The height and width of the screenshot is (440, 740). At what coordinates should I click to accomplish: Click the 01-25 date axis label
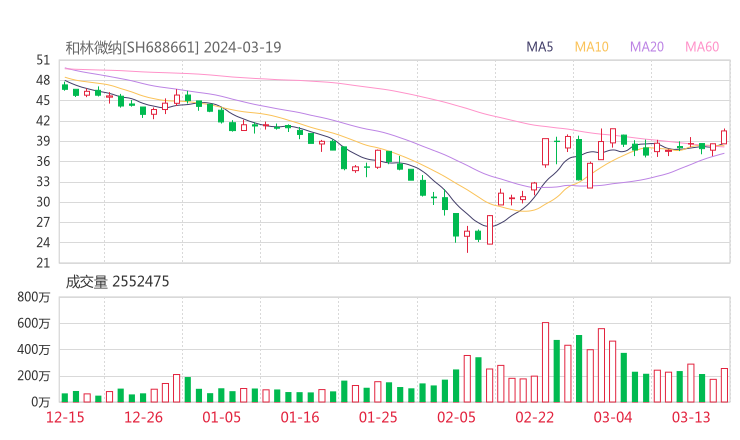pyautogui.click(x=378, y=417)
